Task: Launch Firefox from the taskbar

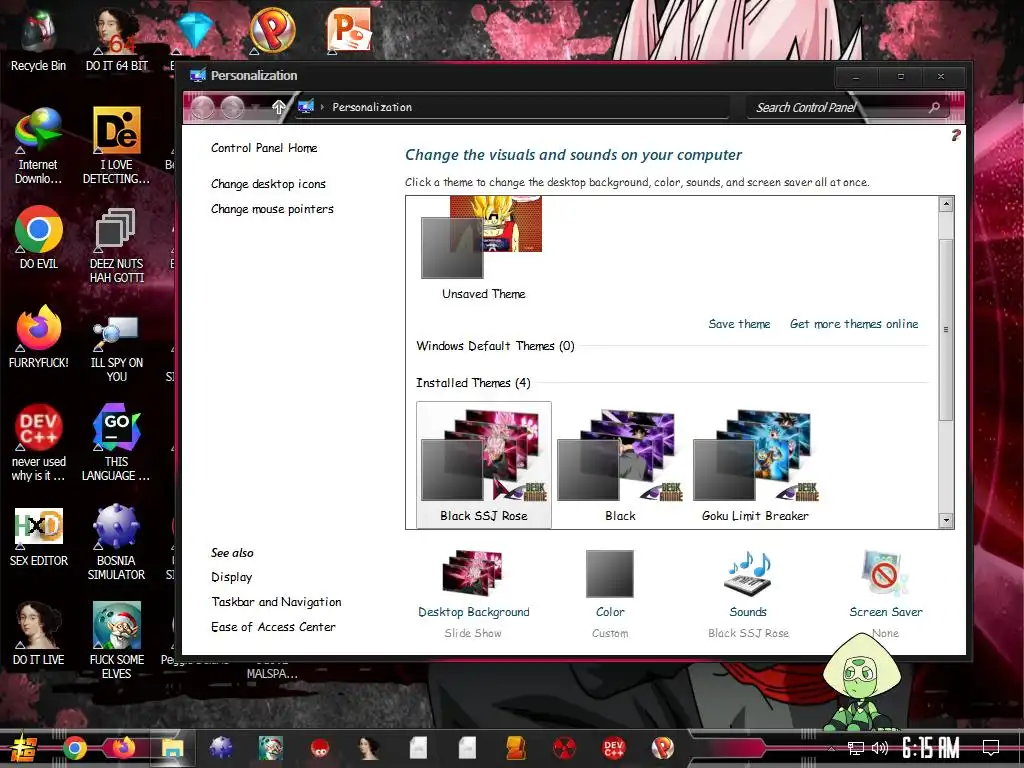Action: (x=123, y=748)
